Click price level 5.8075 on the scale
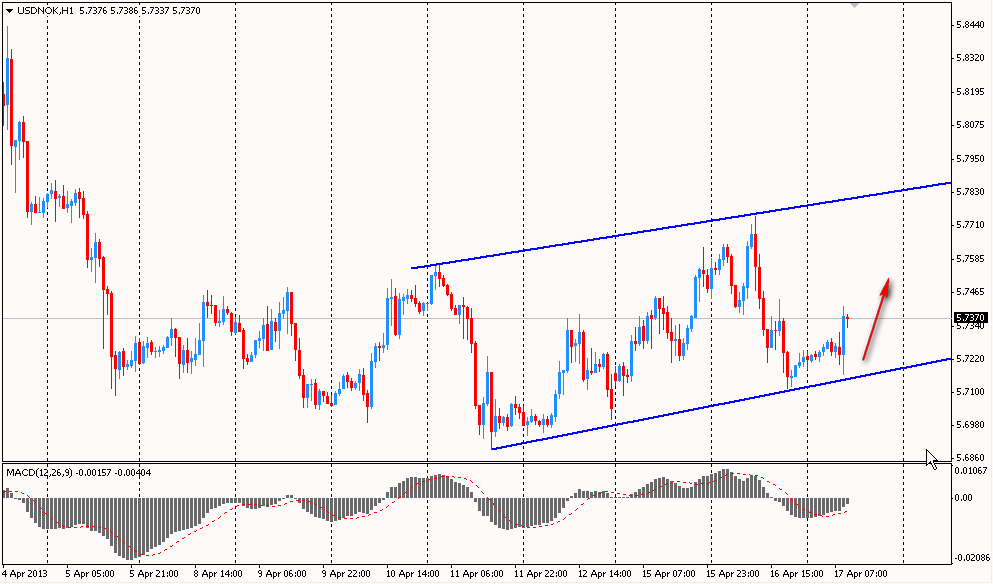The width and height of the screenshot is (993, 584). point(971,125)
